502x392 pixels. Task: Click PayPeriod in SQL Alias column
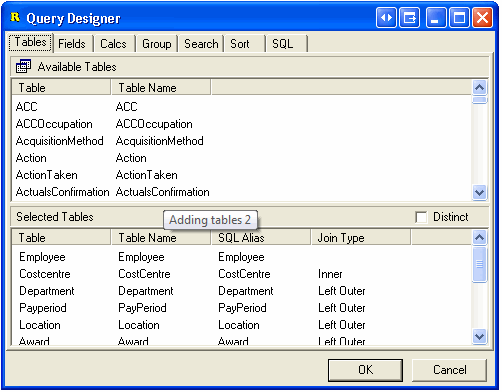pos(242,308)
